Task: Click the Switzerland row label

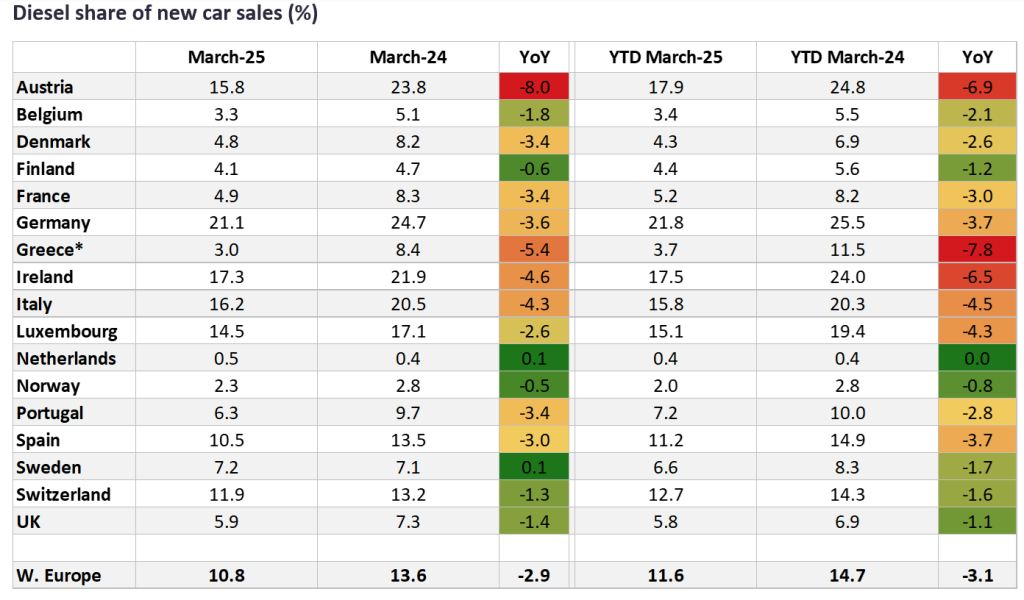Action: pos(64,494)
